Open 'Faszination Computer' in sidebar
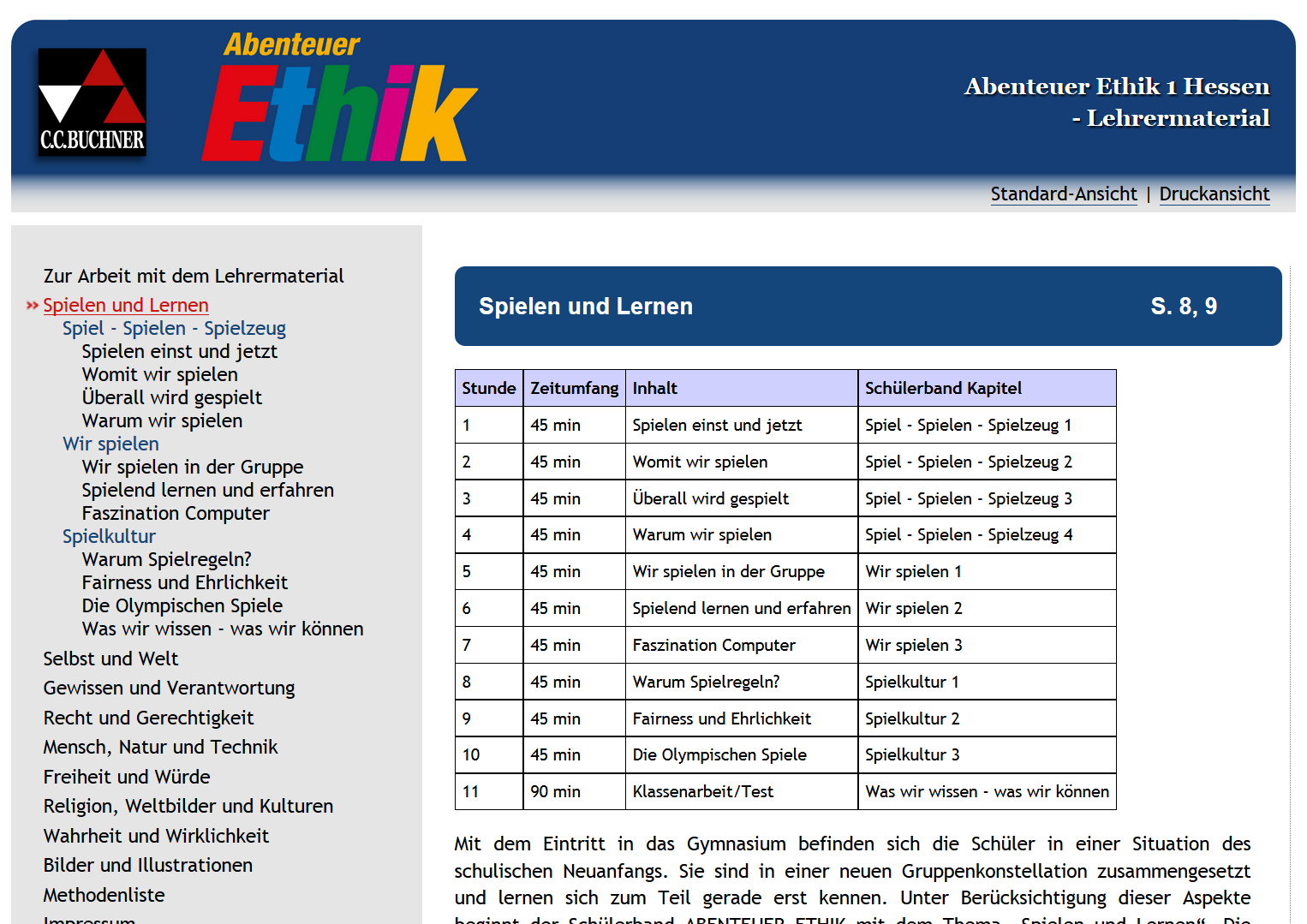Image resolution: width=1307 pixels, height=924 pixels. coord(176,513)
